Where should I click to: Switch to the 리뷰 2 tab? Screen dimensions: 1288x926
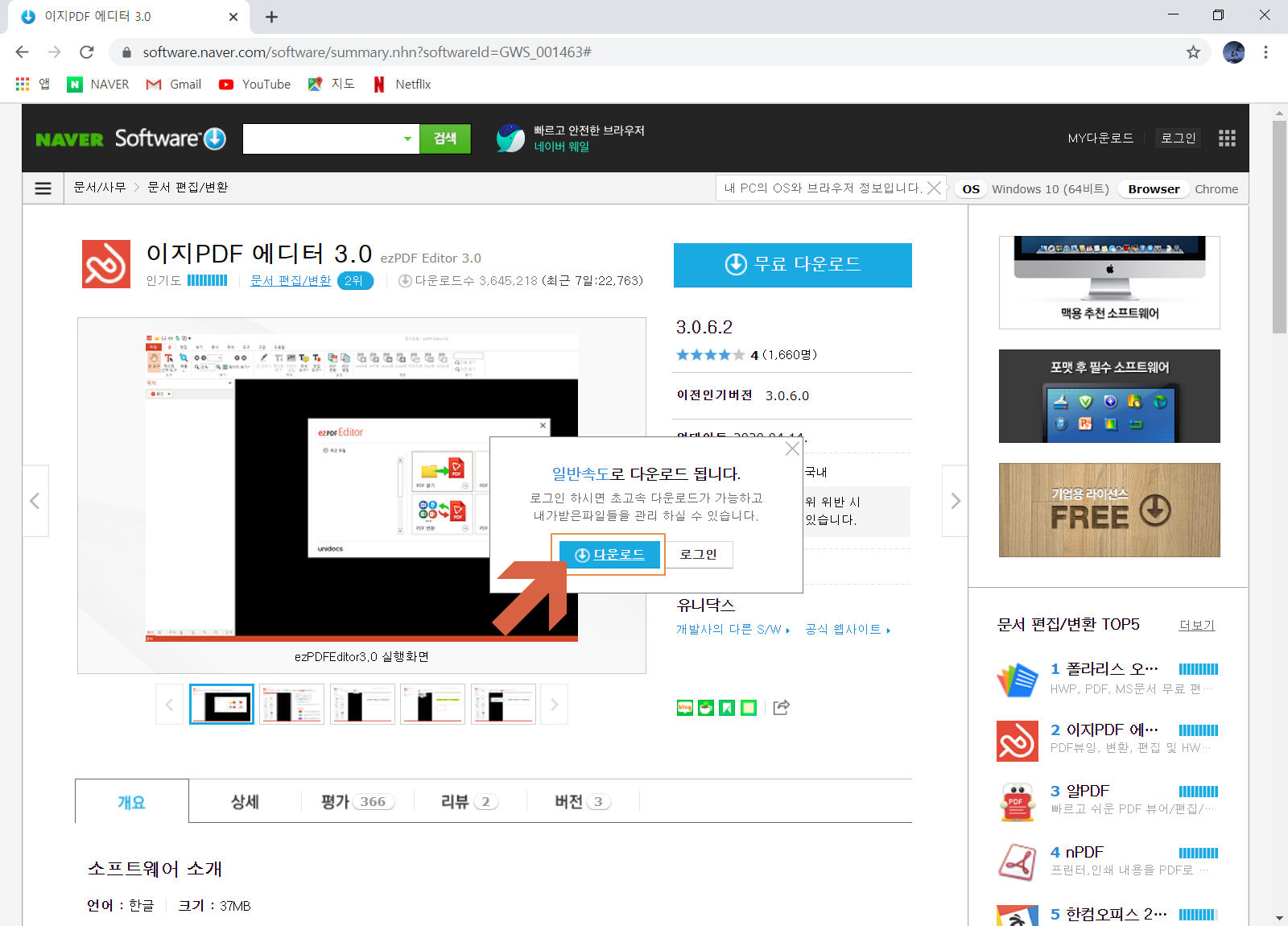[x=470, y=801]
